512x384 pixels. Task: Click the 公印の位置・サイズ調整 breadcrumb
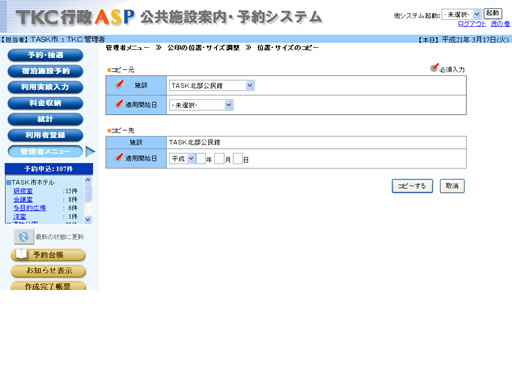tap(203, 48)
